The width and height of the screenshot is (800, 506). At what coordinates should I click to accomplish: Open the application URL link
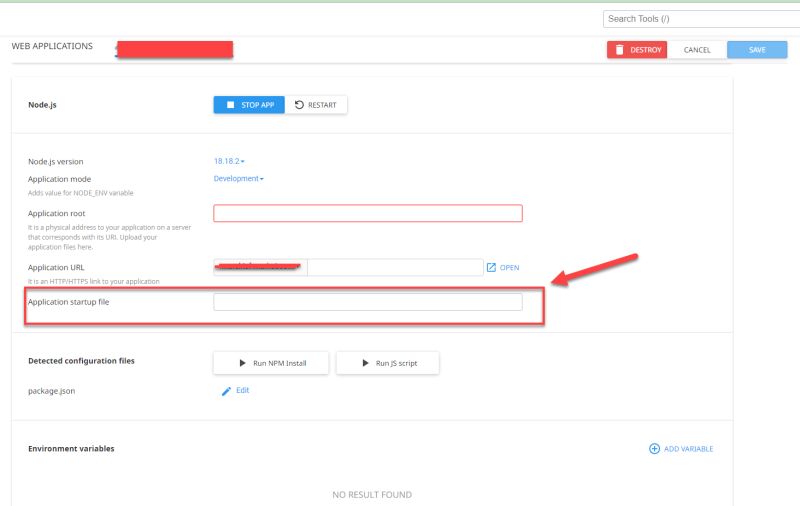(503, 267)
